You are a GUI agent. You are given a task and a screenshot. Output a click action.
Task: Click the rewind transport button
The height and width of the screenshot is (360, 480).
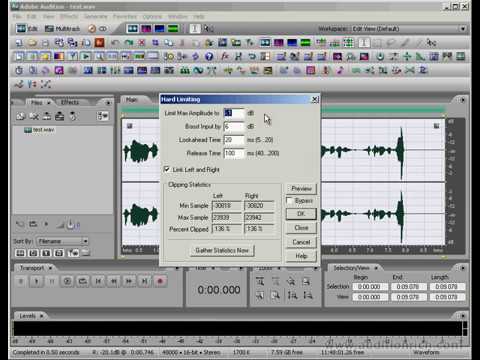point(114,281)
